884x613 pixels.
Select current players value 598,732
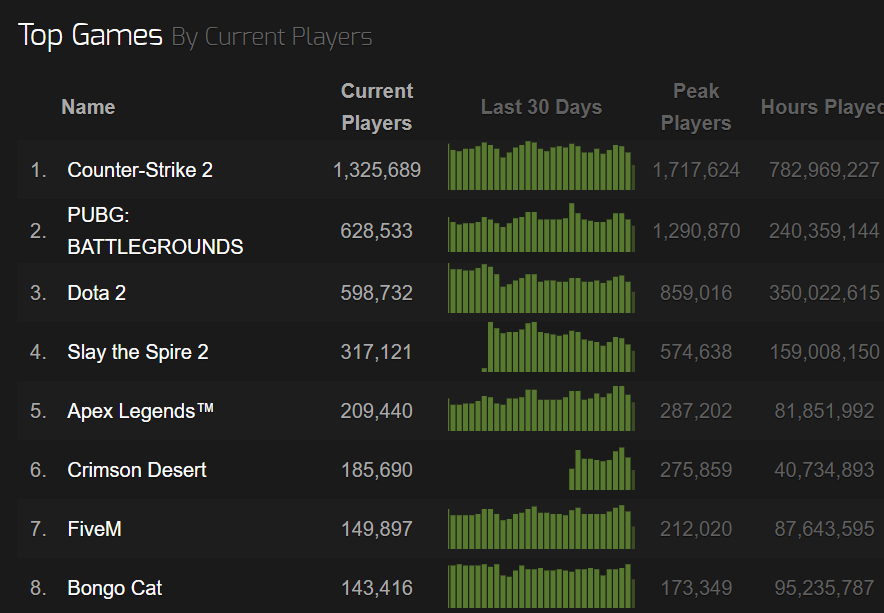pyautogui.click(x=377, y=293)
